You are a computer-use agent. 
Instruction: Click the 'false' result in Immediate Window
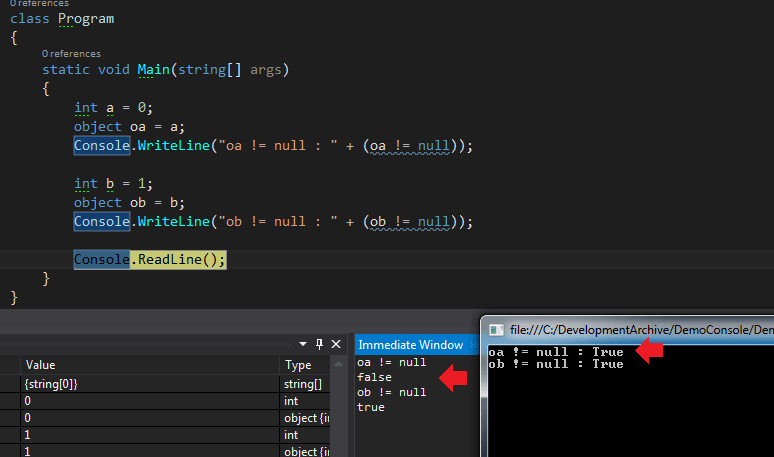(x=373, y=377)
